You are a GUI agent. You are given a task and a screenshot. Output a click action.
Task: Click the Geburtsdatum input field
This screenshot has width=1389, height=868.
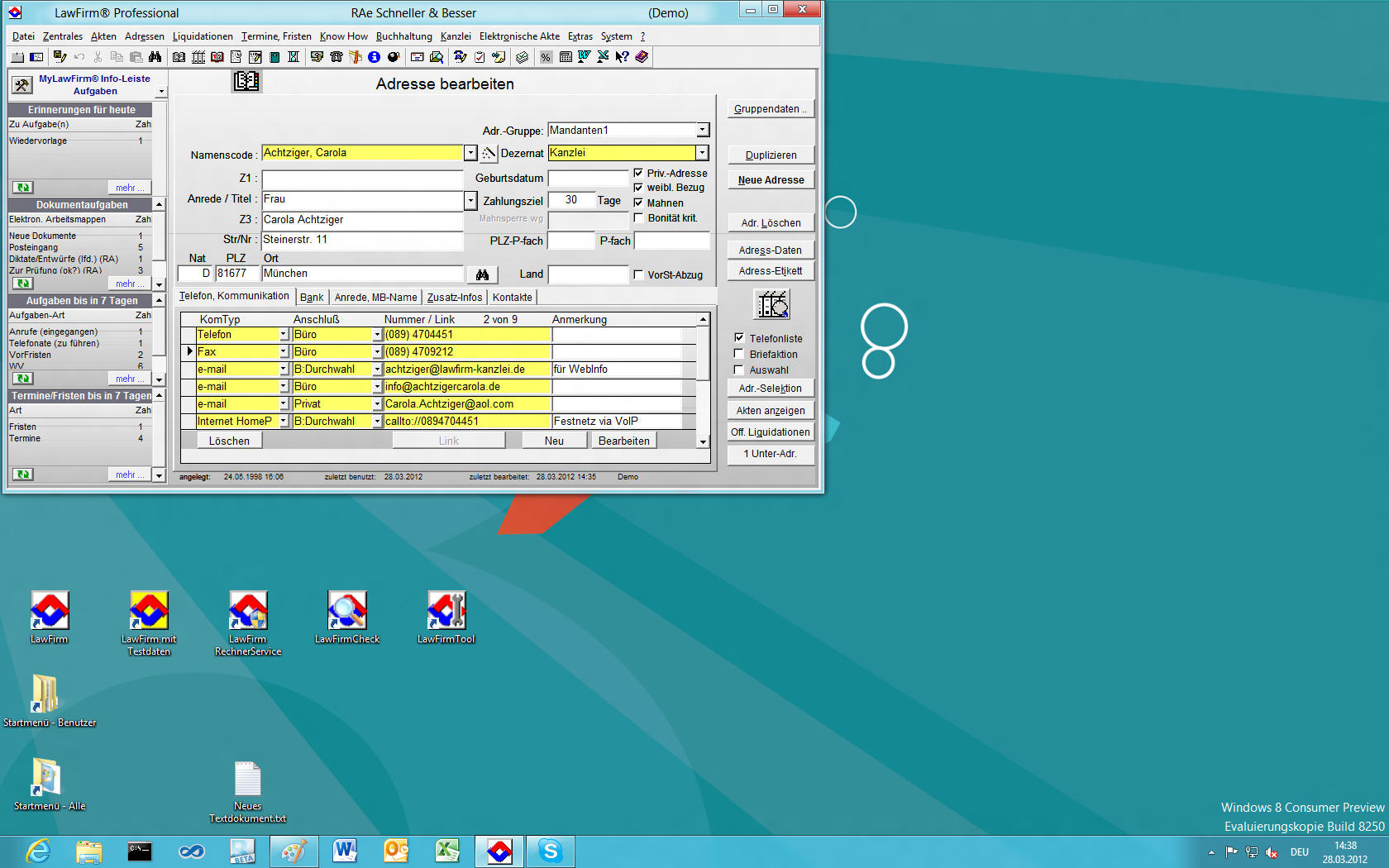coord(588,179)
